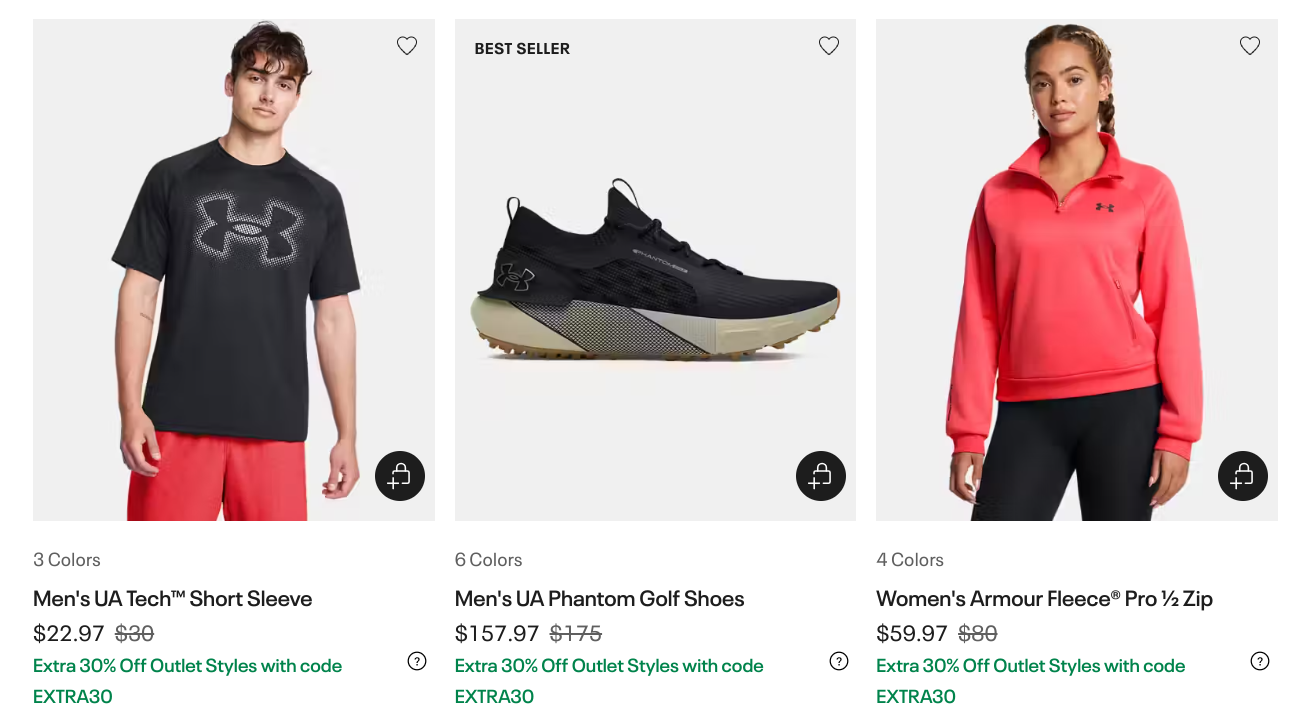This screenshot has height=715, width=1303.
Task: Open Men's UA Phantom Golf Shoes title
Action: pyautogui.click(x=599, y=599)
